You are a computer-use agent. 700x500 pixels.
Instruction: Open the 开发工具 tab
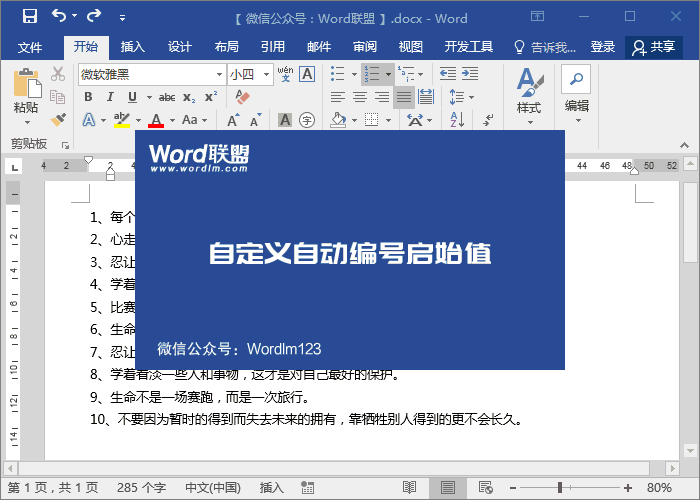click(469, 46)
